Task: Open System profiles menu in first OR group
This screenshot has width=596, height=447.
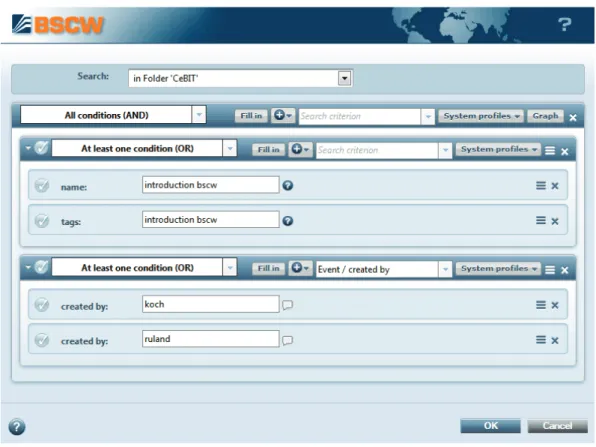Action: pos(498,149)
